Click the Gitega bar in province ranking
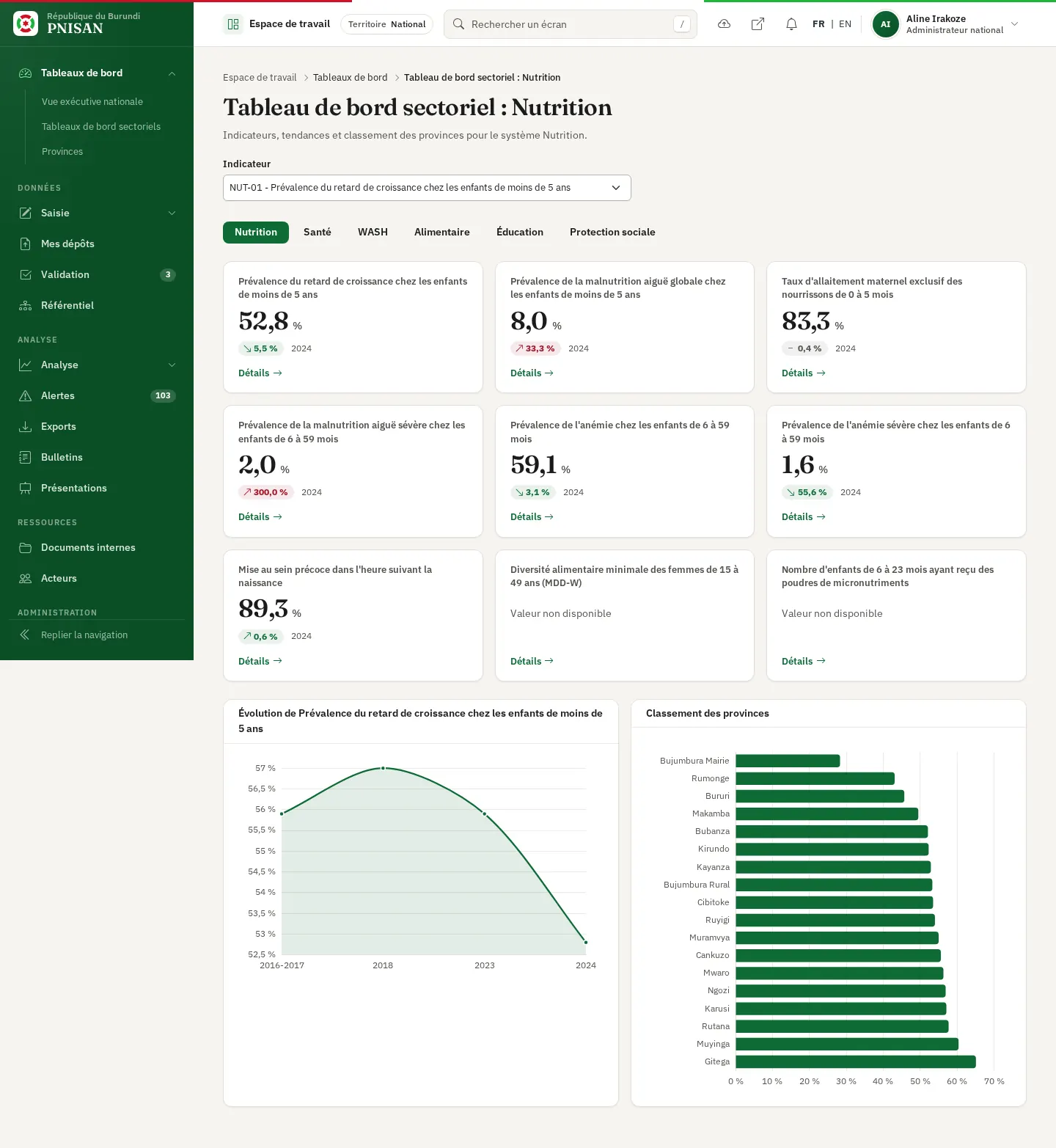The height and width of the screenshot is (1148, 1056). (856, 1061)
